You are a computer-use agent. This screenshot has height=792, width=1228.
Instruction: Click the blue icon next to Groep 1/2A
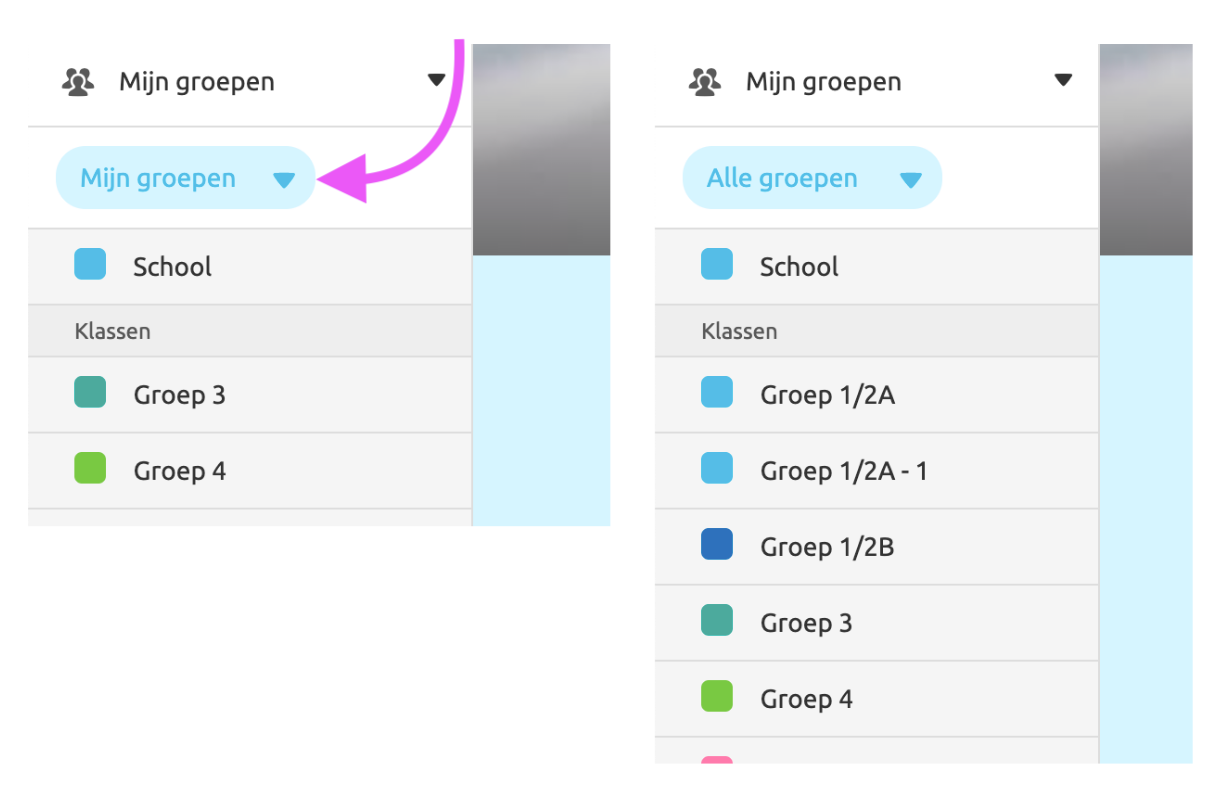tap(718, 394)
